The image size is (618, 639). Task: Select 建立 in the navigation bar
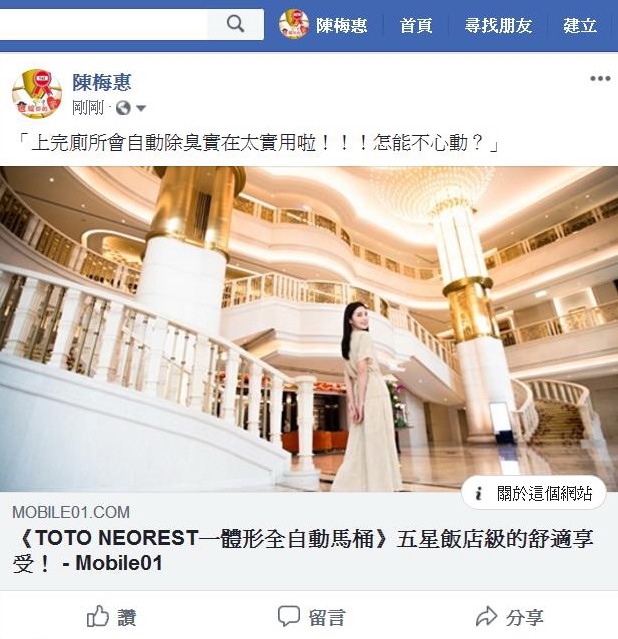click(580, 25)
